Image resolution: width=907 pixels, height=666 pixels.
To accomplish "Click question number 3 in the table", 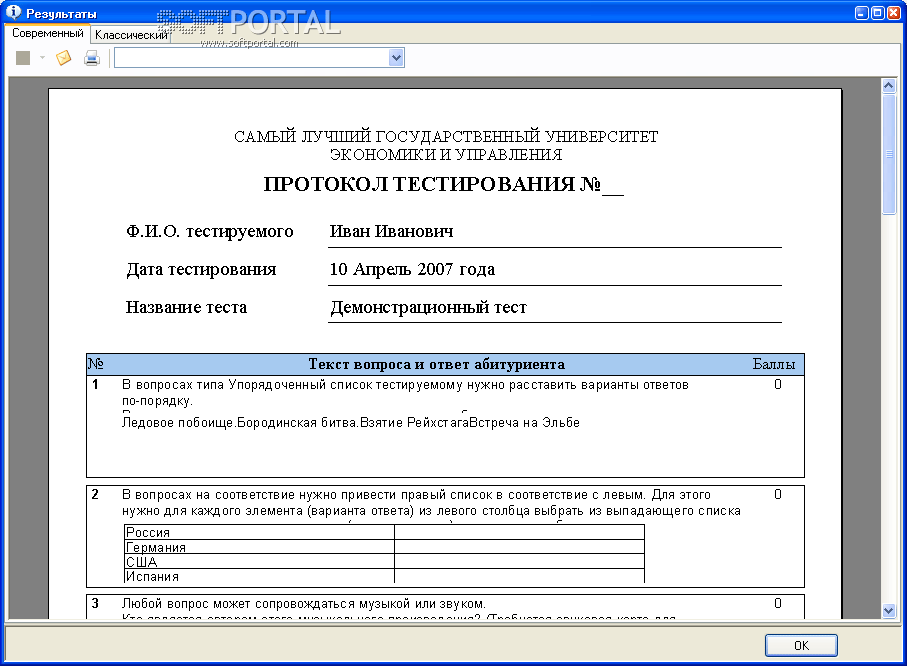I will pyautogui.click(x=95, y=604).
